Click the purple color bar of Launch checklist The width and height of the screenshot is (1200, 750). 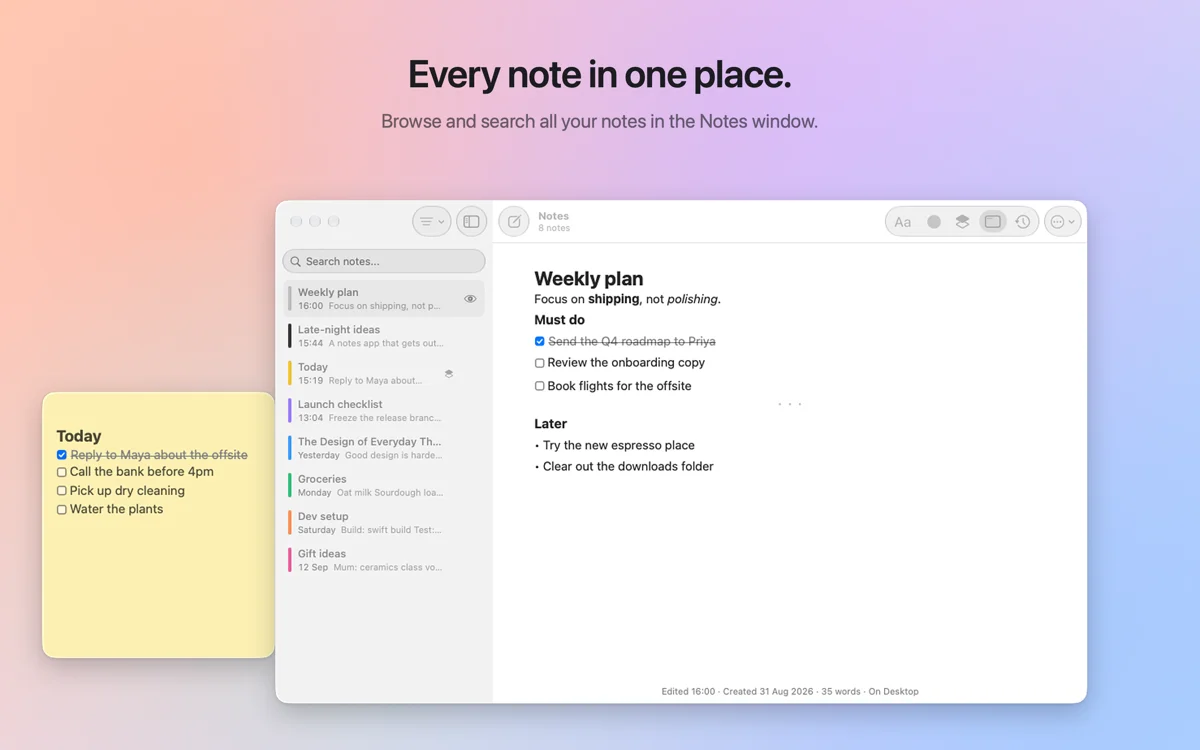pos(290,411)
